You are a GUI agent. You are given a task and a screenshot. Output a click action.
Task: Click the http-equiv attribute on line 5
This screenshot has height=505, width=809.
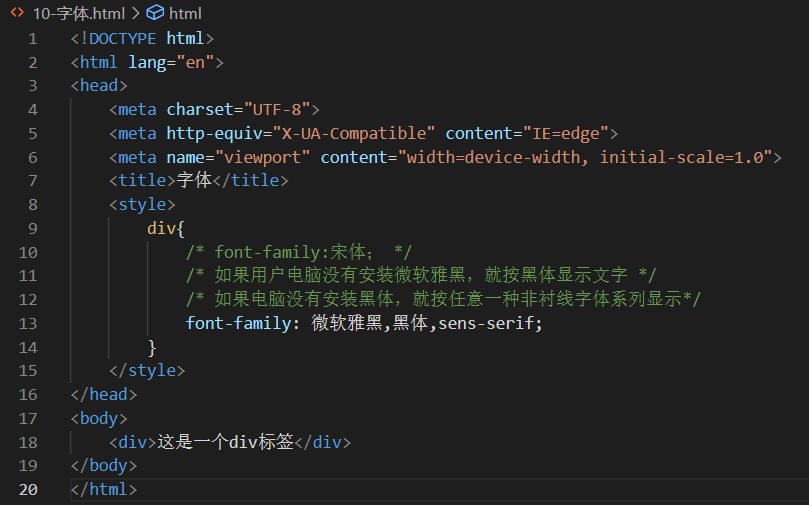[214, 134]
